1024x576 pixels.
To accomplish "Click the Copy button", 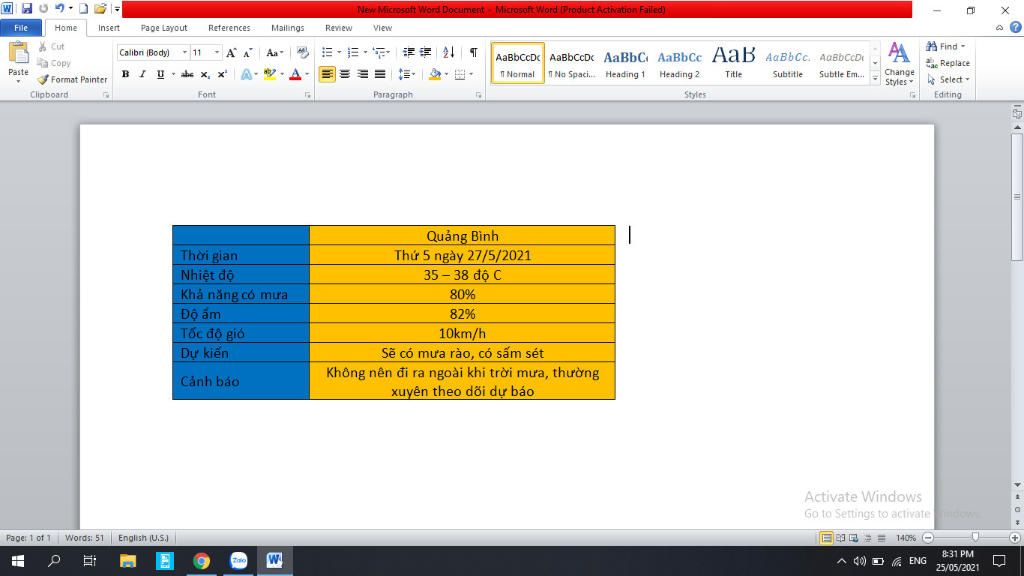I will point(54,63).
